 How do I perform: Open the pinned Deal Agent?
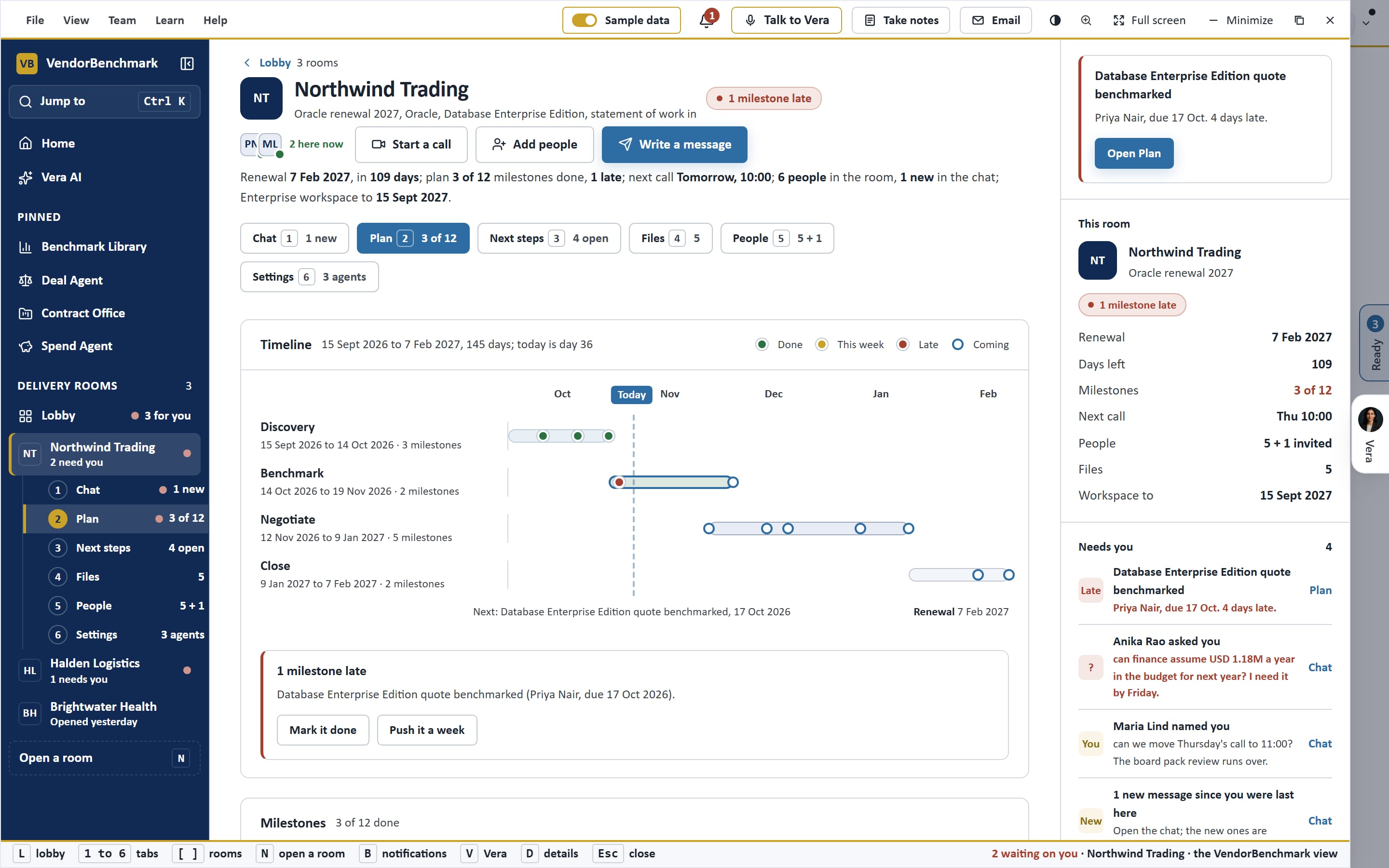coord(105,280)
